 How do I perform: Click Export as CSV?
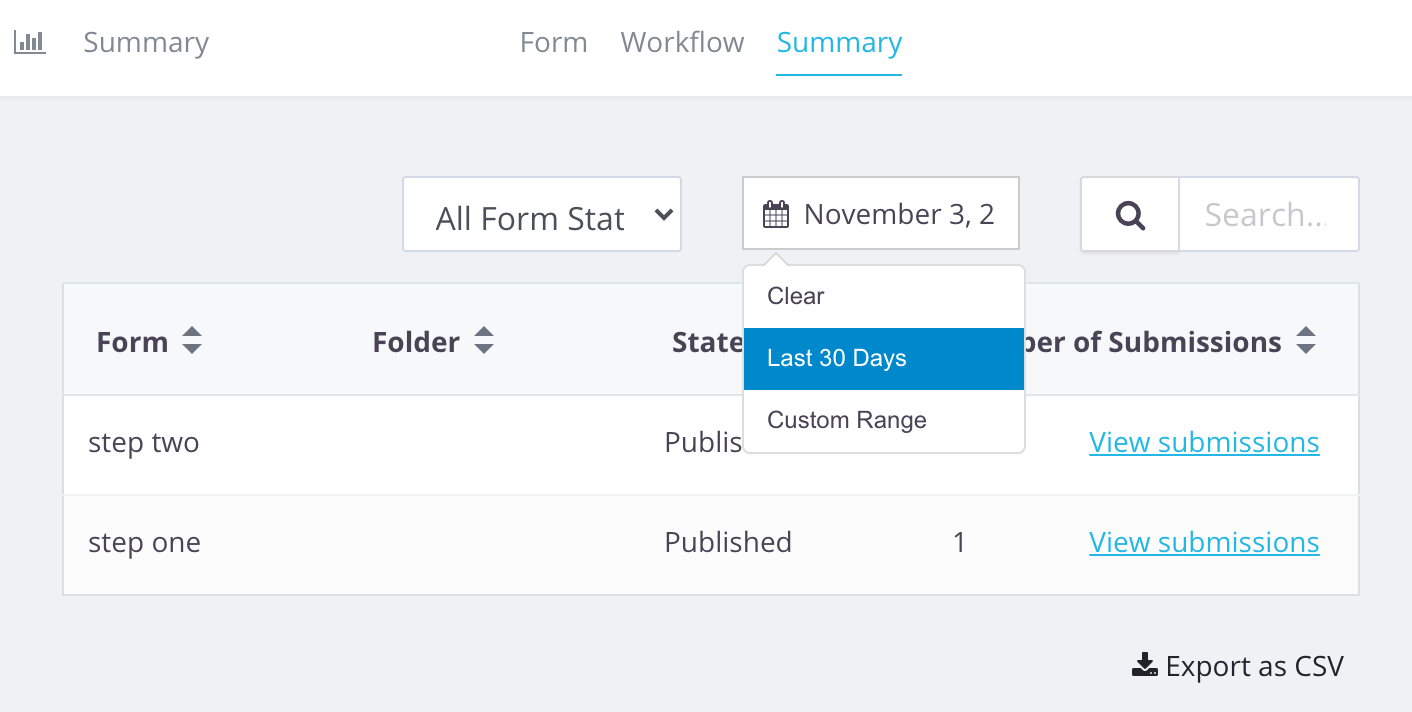[1254, 666]
